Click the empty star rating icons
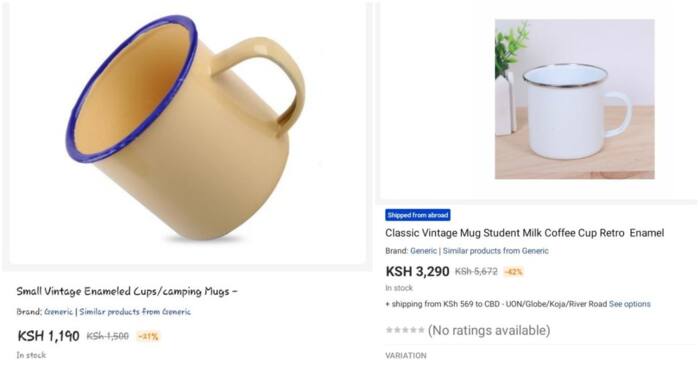Viewport: 700px width, 368px height. pyautogui.click(x=405, y=330)
